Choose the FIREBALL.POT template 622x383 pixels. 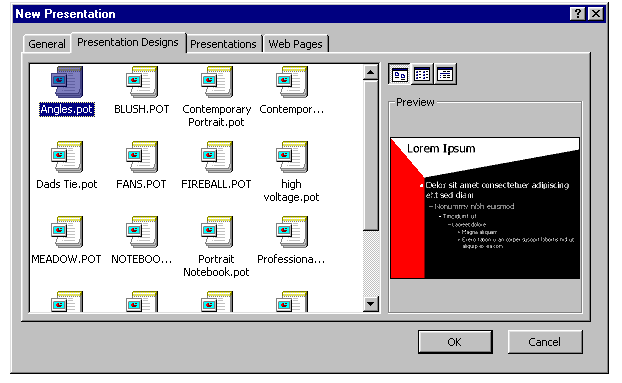pyautogui.click(x=217, y=157)
